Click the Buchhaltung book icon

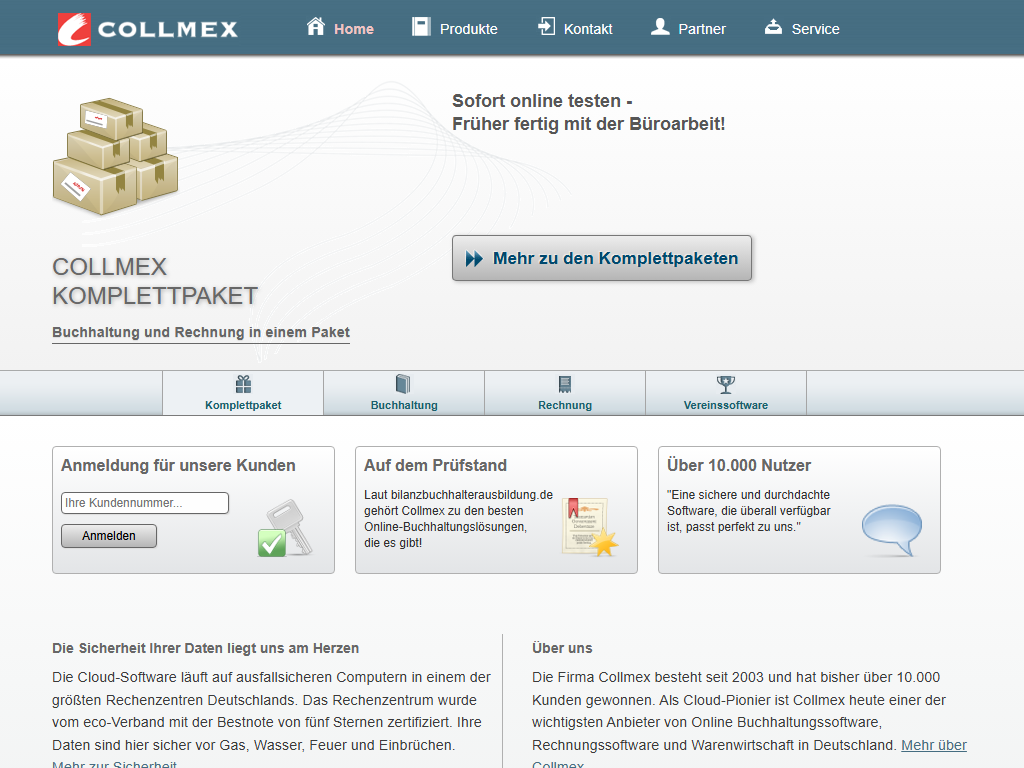point(404,384)
